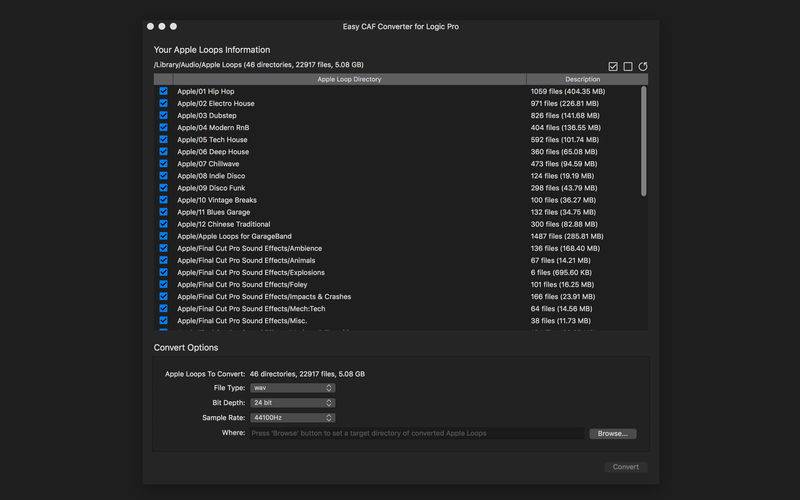The image size is (800, 500).
Task: Click the Apple Loops To Convert summary value
Action: tap(307, 373)
